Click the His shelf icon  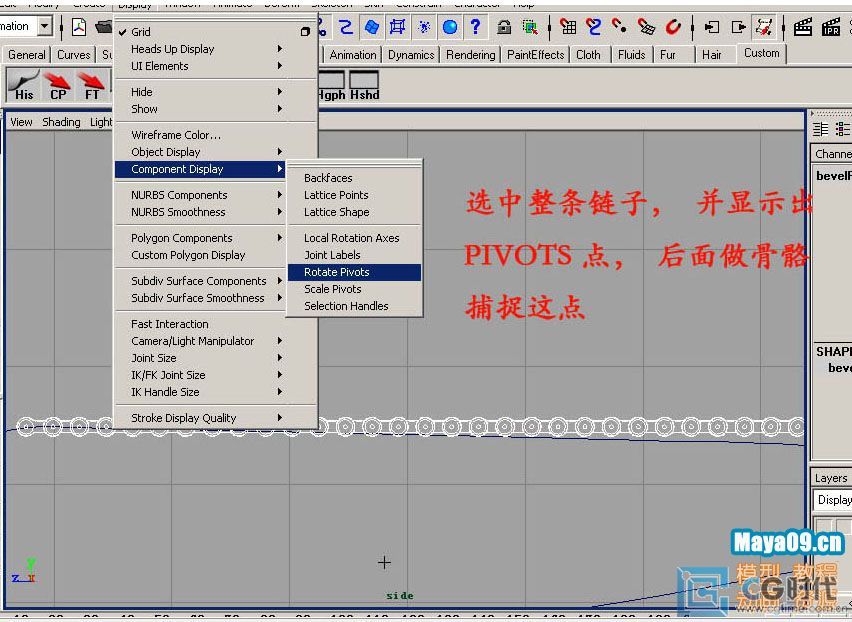(24, 85)
